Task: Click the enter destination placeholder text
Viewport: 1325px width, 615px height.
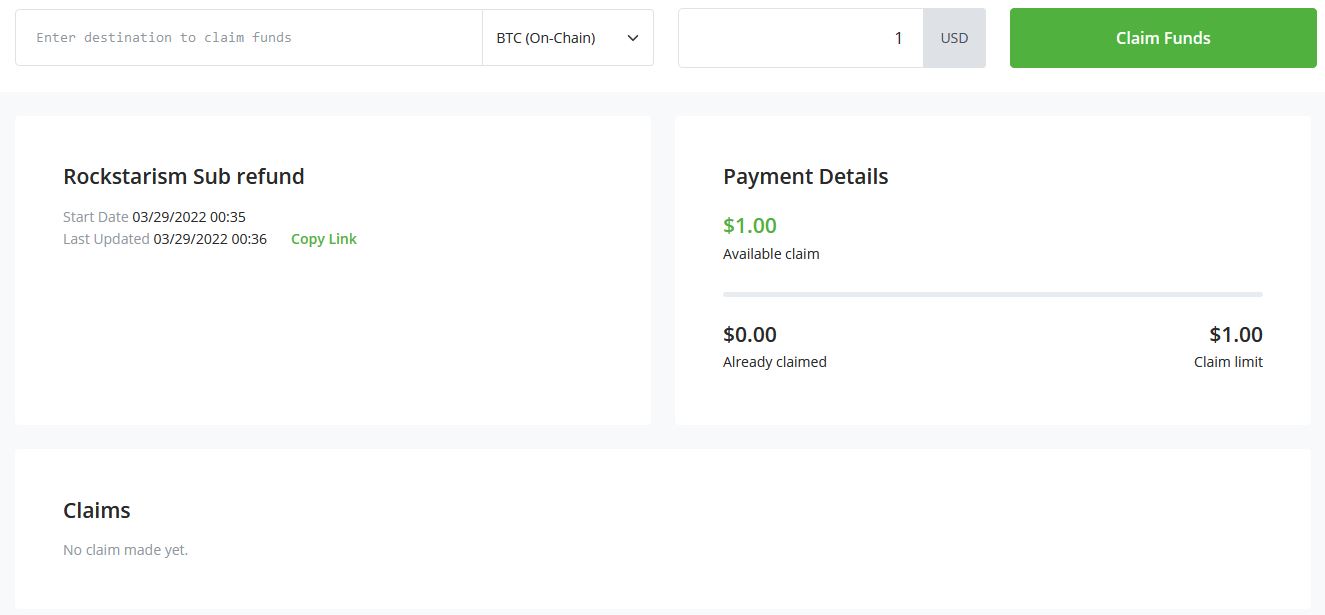Action: point(163,37)
